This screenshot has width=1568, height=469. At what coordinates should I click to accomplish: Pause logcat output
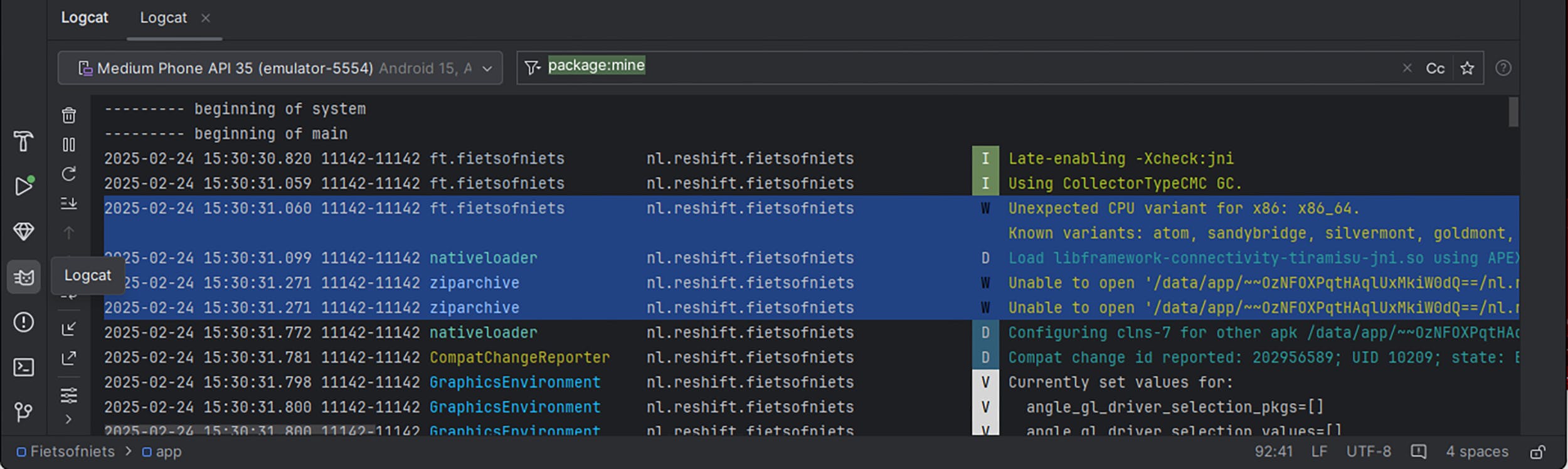coord(69,145)
